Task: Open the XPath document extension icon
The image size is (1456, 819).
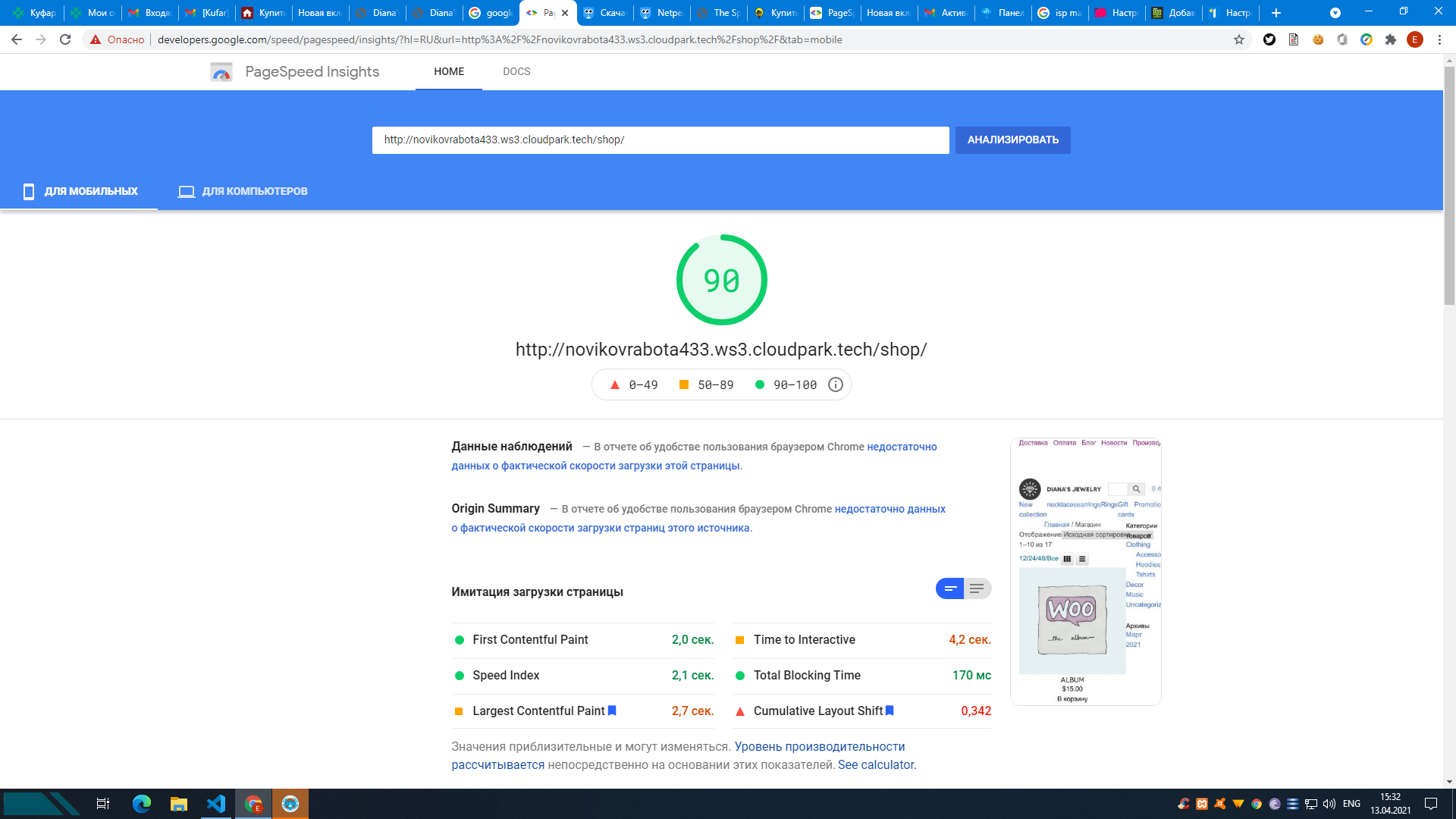Action: 1294,39
